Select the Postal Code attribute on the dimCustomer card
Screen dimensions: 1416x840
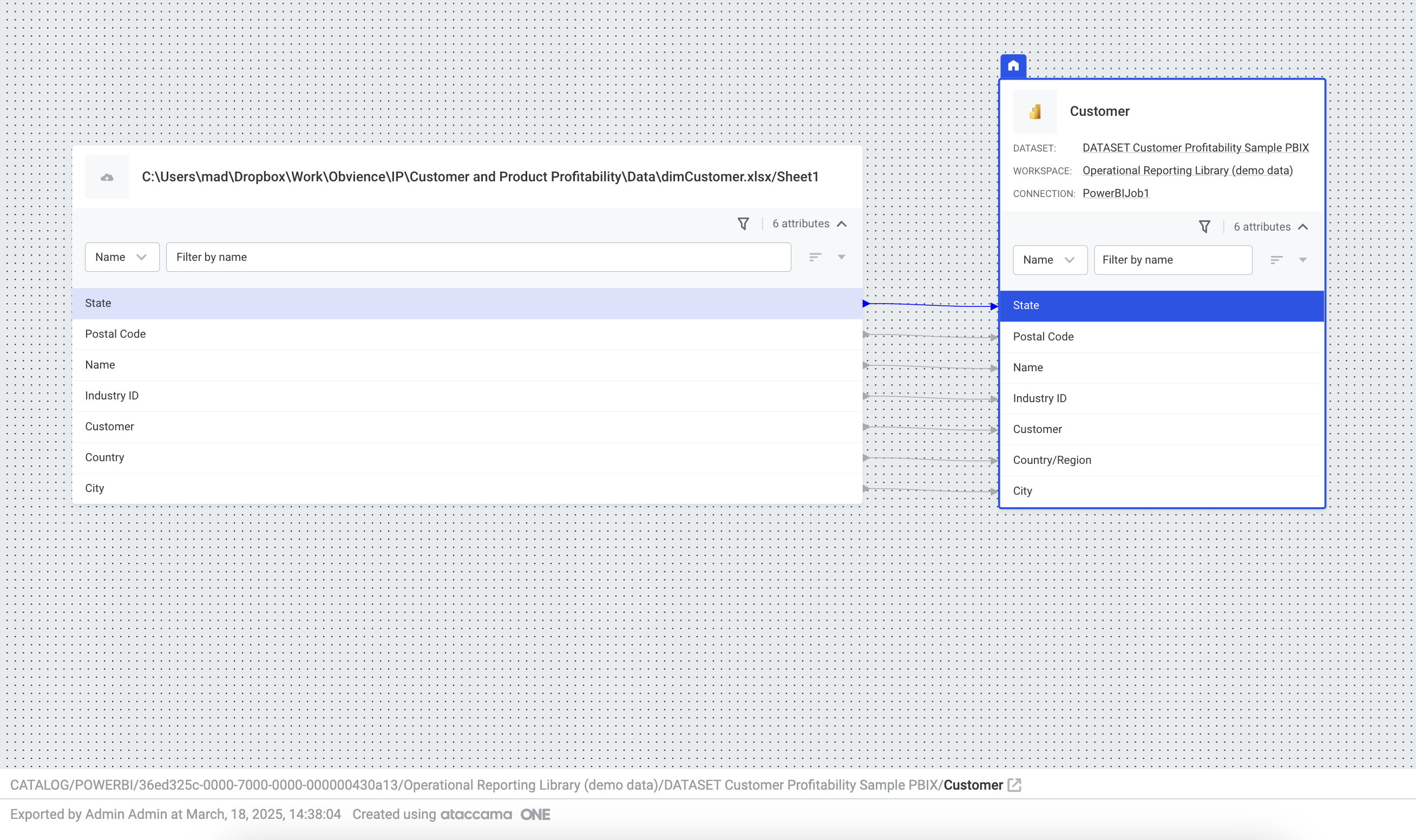click(x=115, y=334)
